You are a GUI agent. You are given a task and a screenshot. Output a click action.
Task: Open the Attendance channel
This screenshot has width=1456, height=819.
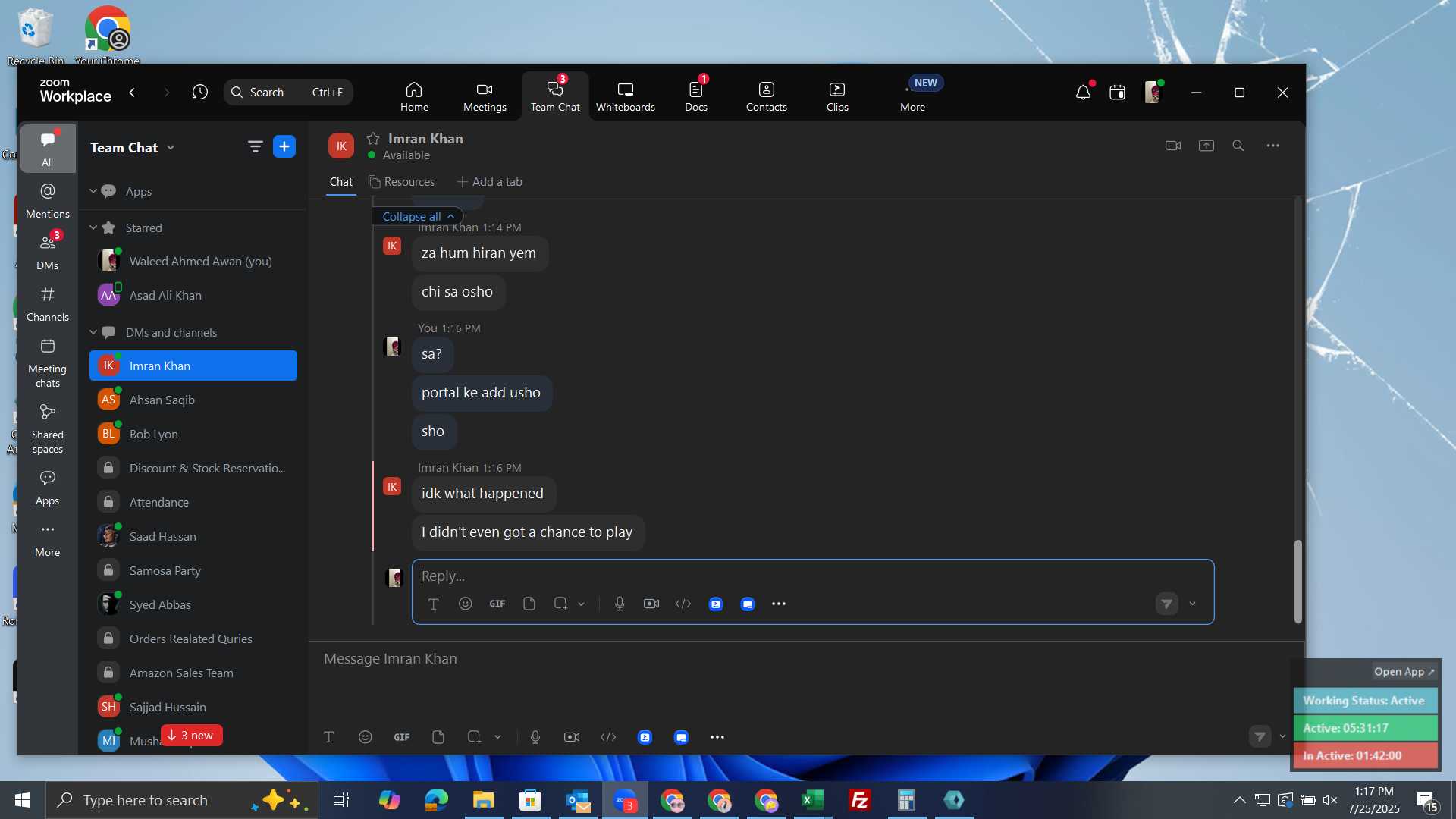coord(193,502)
